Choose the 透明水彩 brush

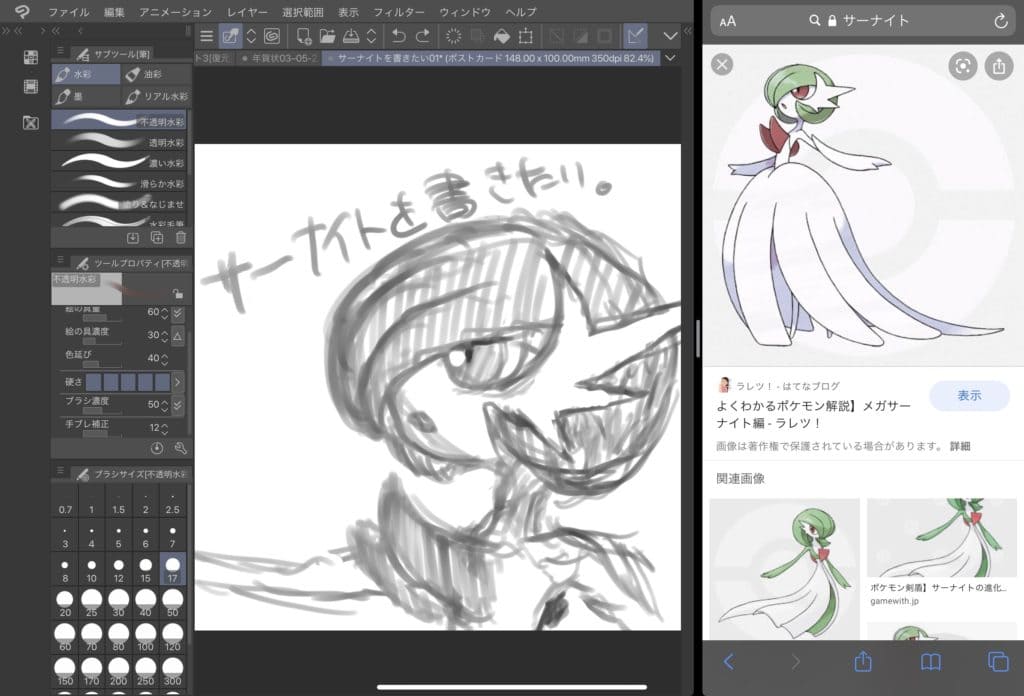click(x=121, y=141)
